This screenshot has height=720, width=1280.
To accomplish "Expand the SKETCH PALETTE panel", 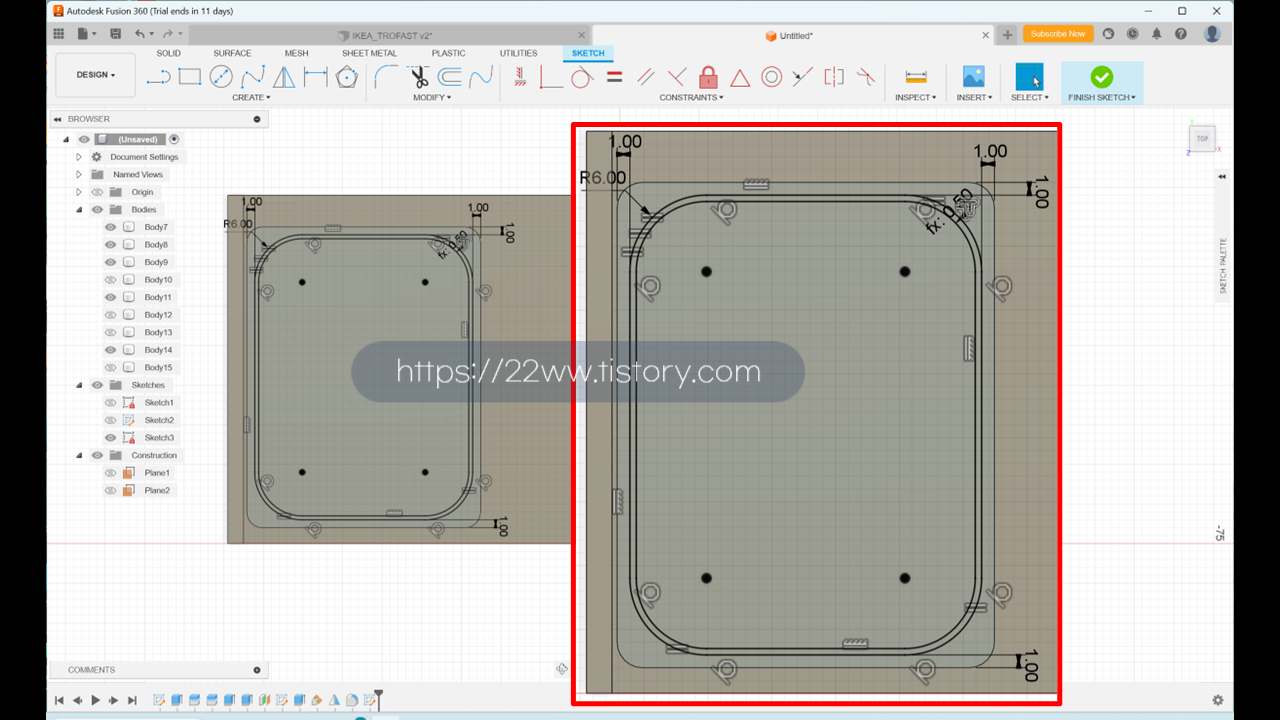I will [x=1221, y=177].
